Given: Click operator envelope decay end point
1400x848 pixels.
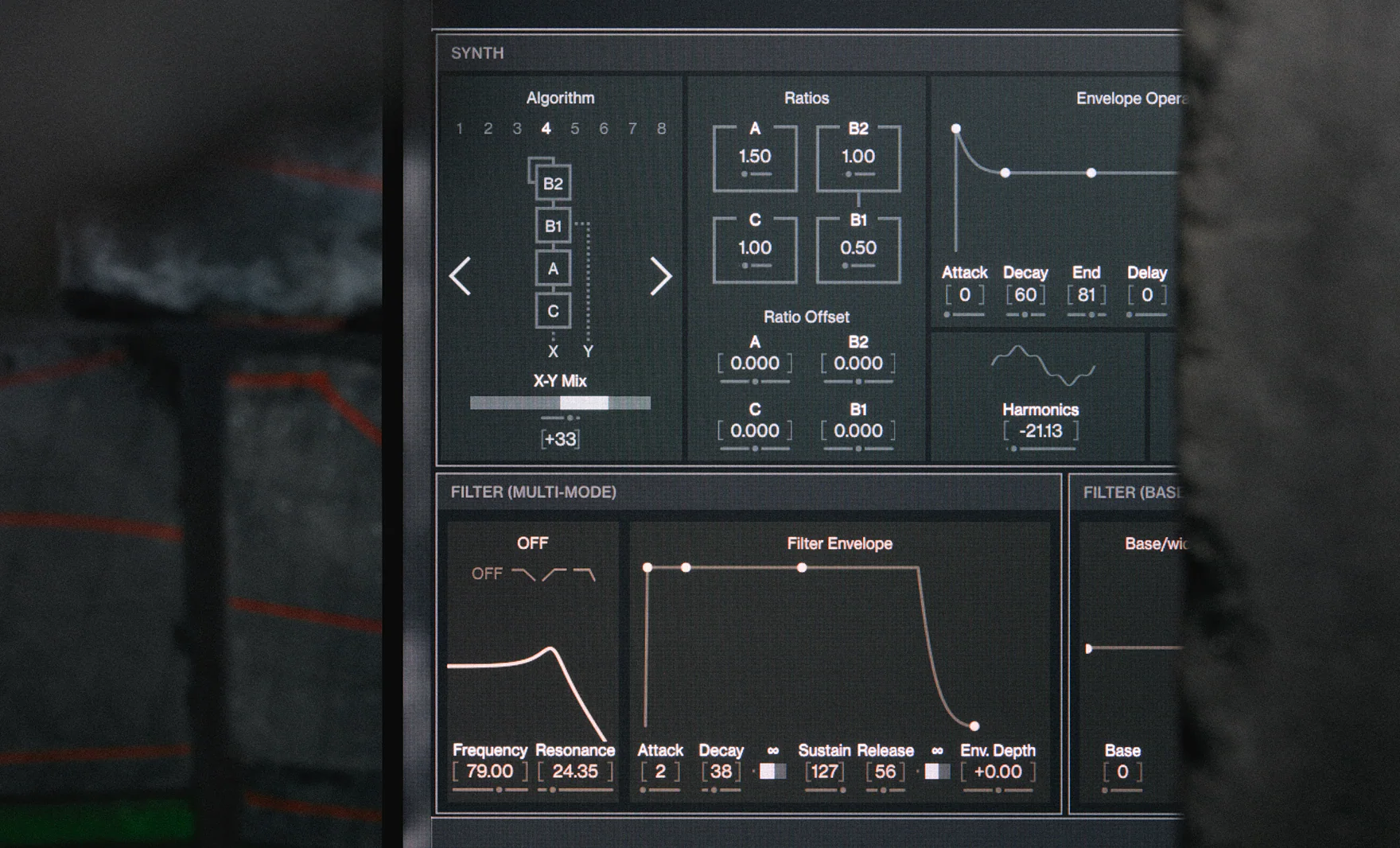Looking at the screenshot, I should click(x=1005, y=173).
